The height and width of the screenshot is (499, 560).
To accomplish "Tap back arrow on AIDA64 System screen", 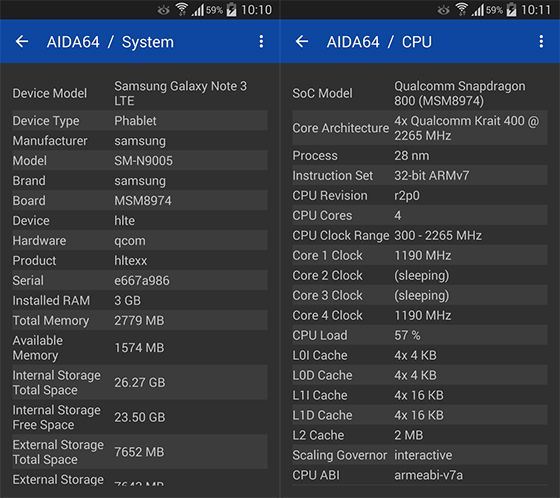I will pyautogui.click(x=22, y=42).
